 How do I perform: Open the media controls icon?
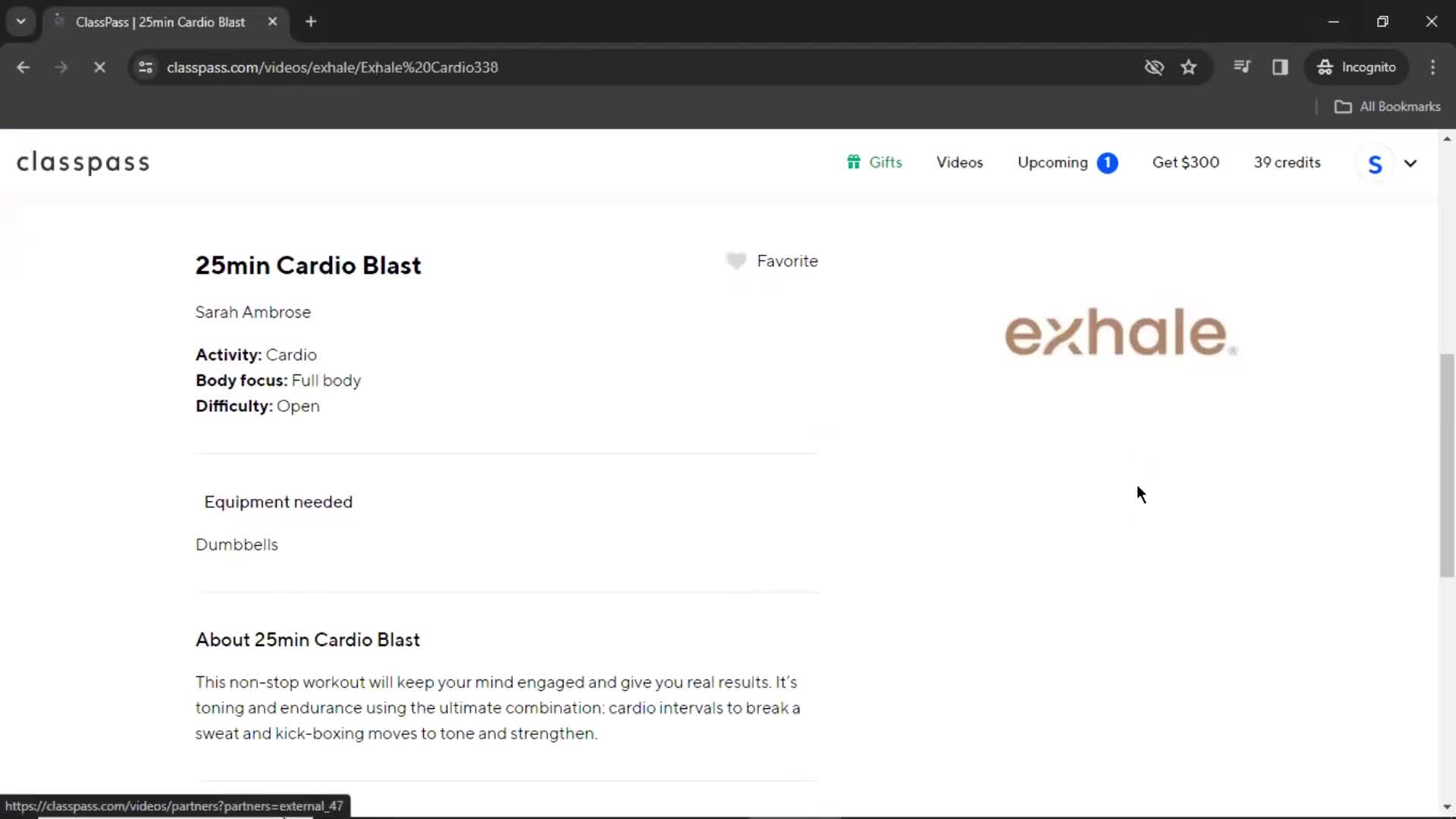click(x=1241, y=67)
